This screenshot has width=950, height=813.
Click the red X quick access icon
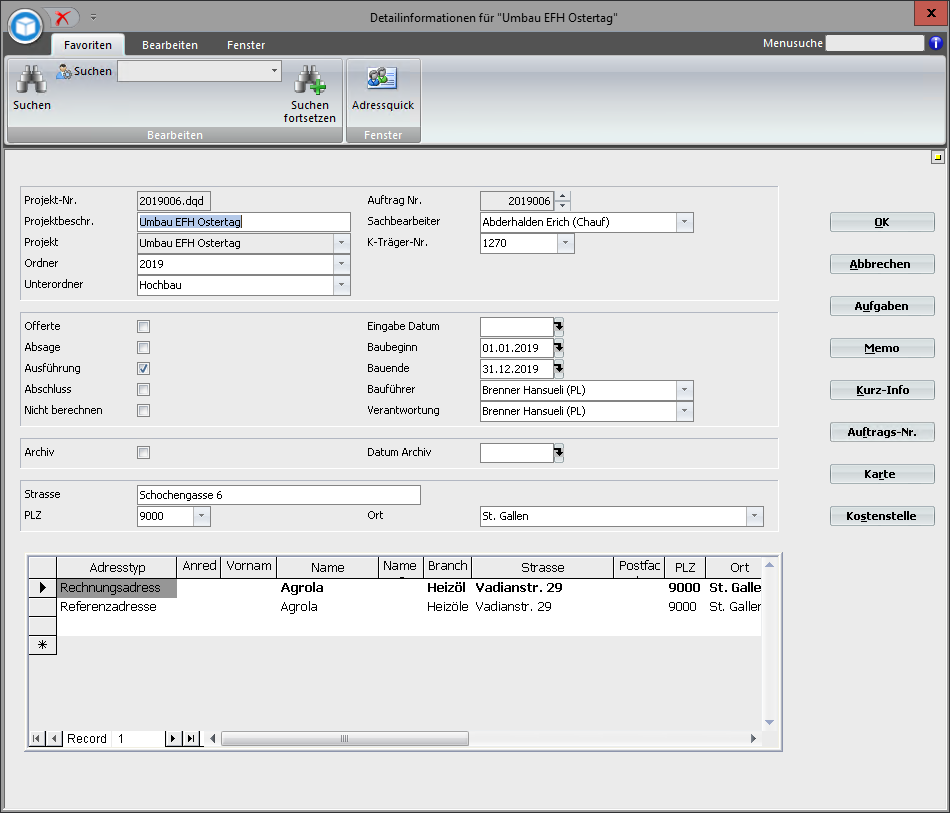63,17
